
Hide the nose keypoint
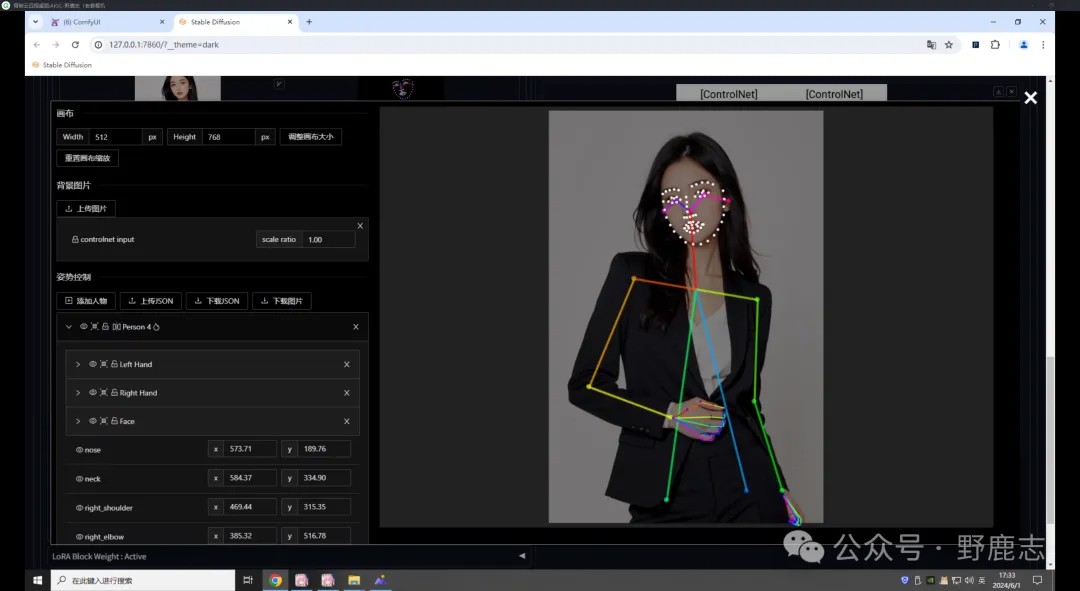79,450
